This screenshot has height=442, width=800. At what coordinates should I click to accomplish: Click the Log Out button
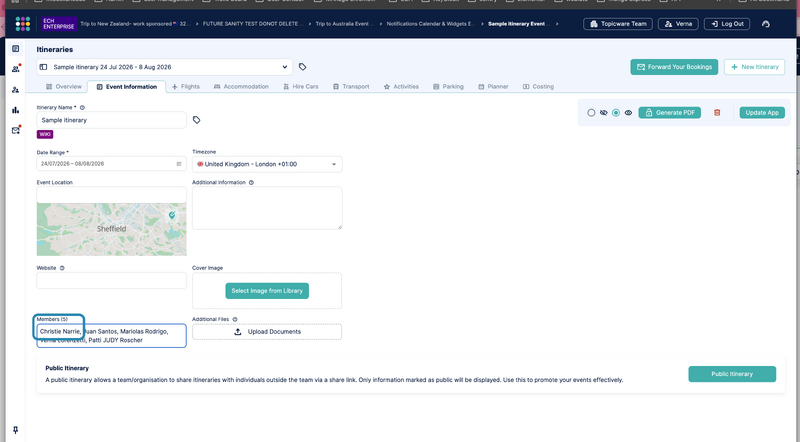(727, 24)
